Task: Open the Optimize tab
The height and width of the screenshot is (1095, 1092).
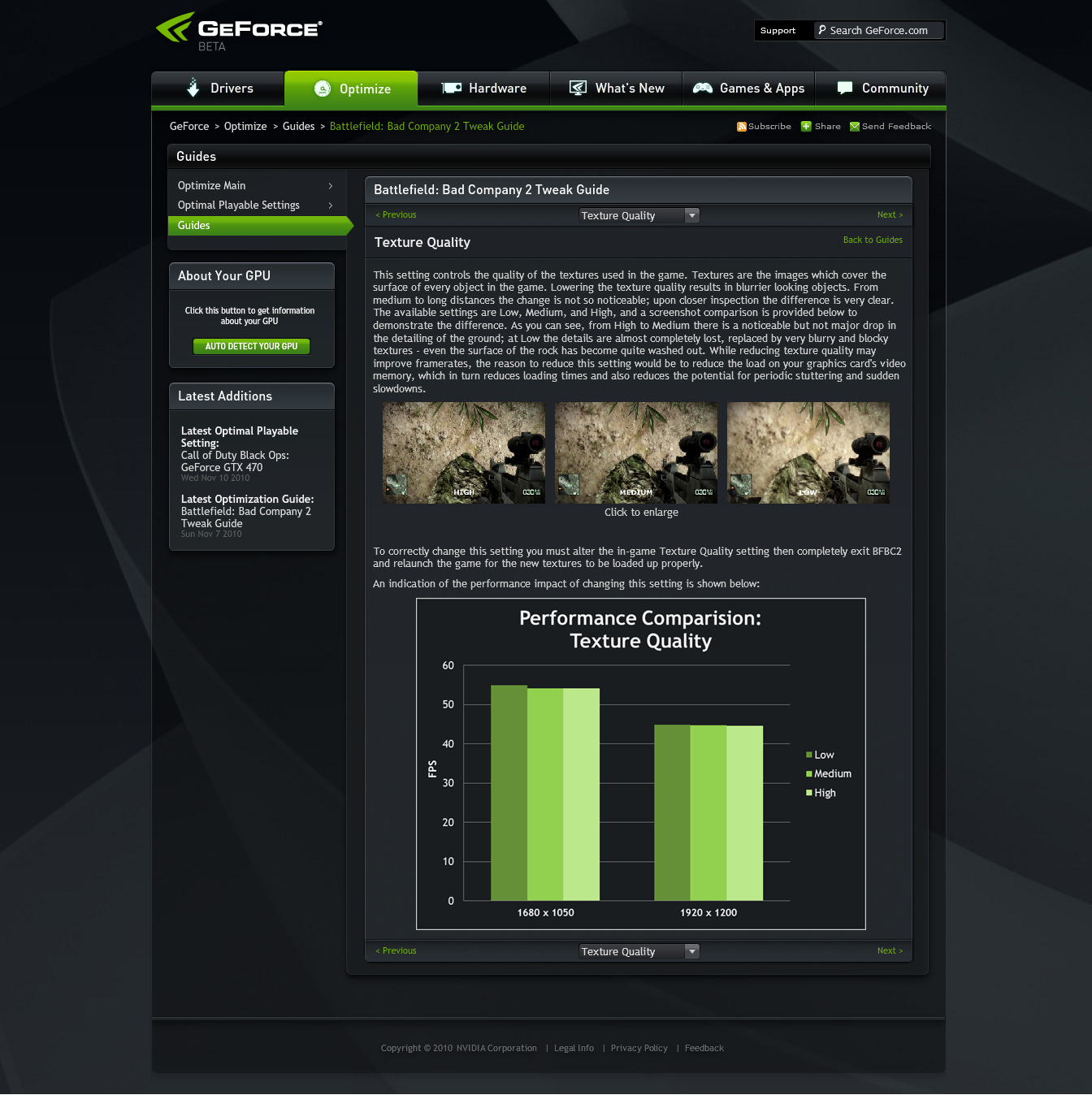Action: click(x=351, y=89)
